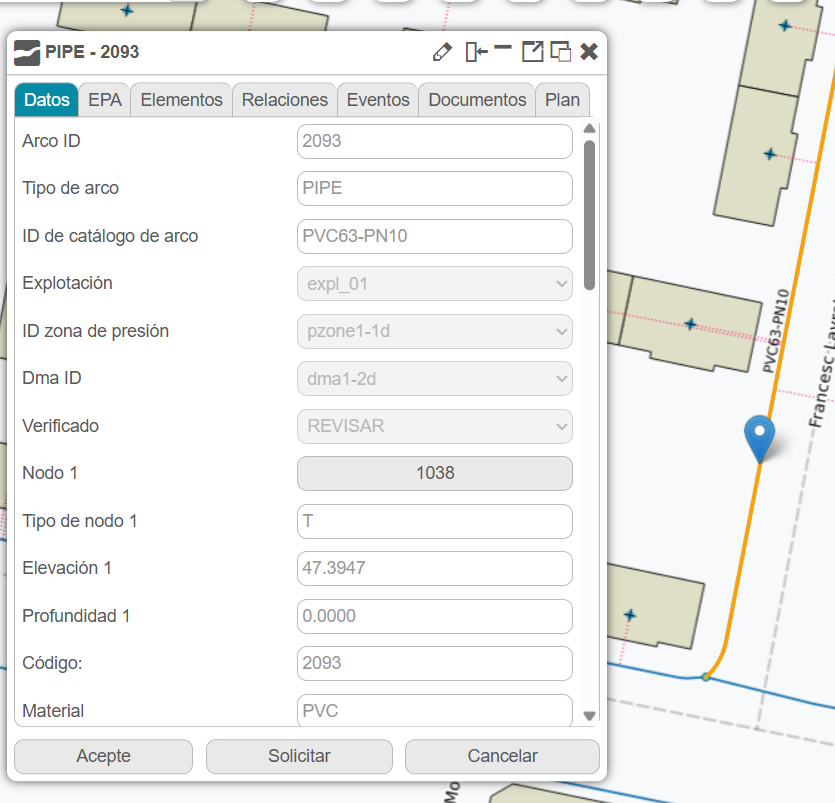The image size is (835, 803).
Task: Expand the Explotación dropdown
Action: 434,284
